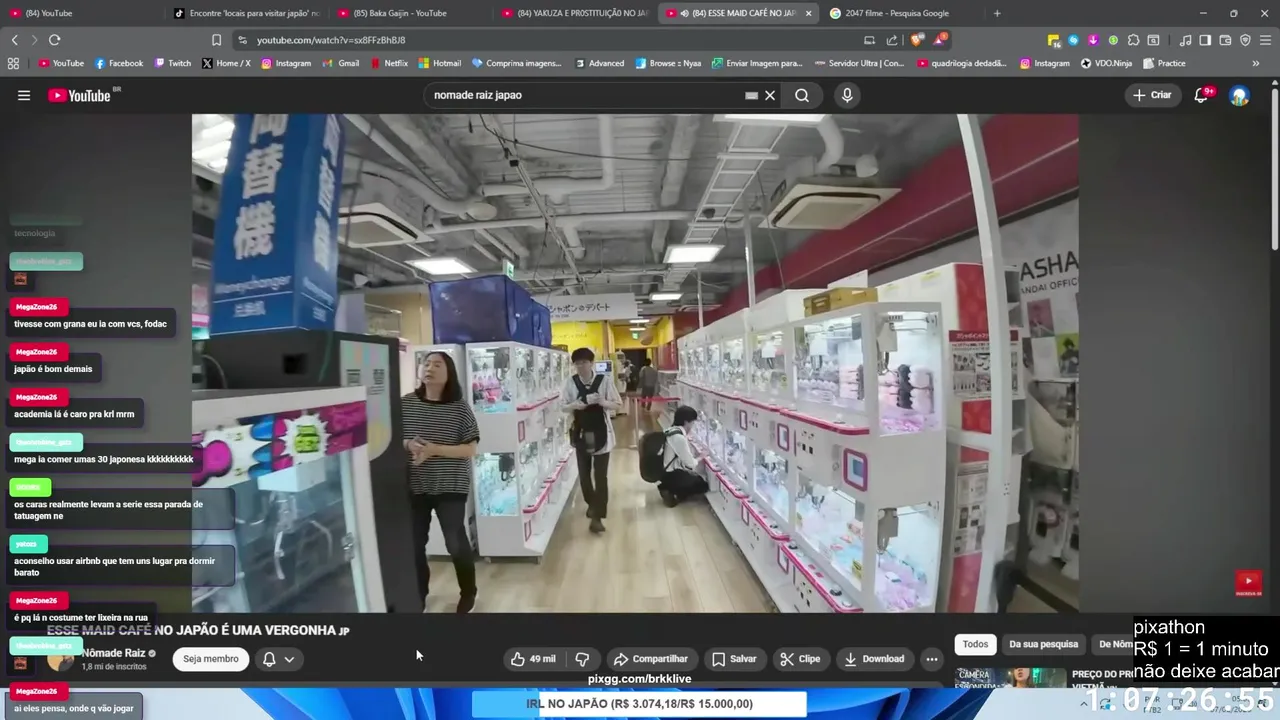1280x720 pixels.
Task: Switch to the 2047 filme Google tab
Action: click(900, 13)
